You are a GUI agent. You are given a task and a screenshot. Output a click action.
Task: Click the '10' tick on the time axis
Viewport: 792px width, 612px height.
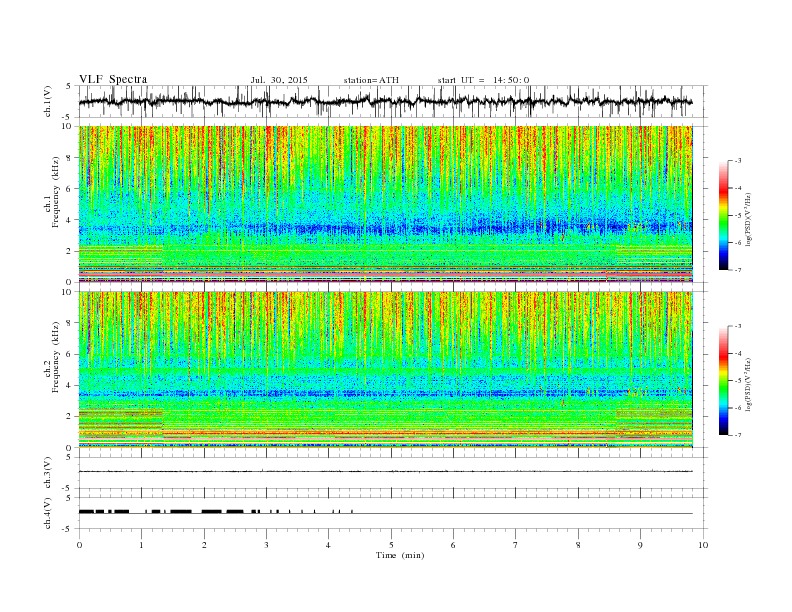tap(703, 545)
